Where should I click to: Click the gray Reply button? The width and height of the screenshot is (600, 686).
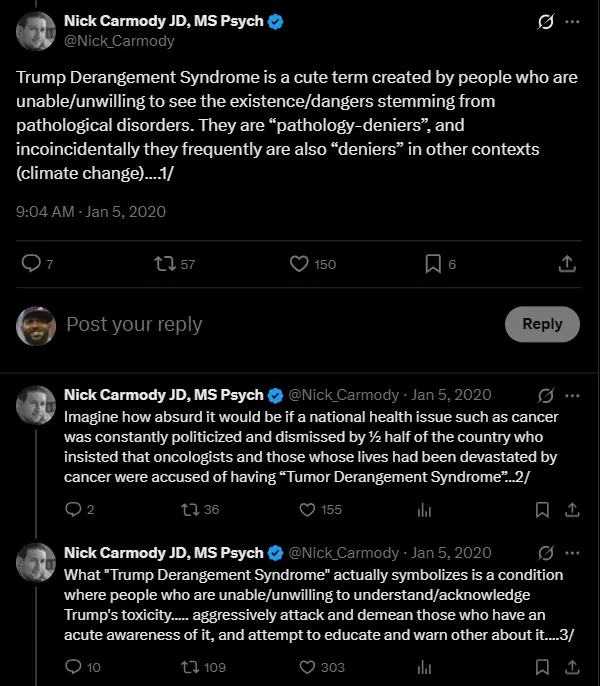click(542, 324)
